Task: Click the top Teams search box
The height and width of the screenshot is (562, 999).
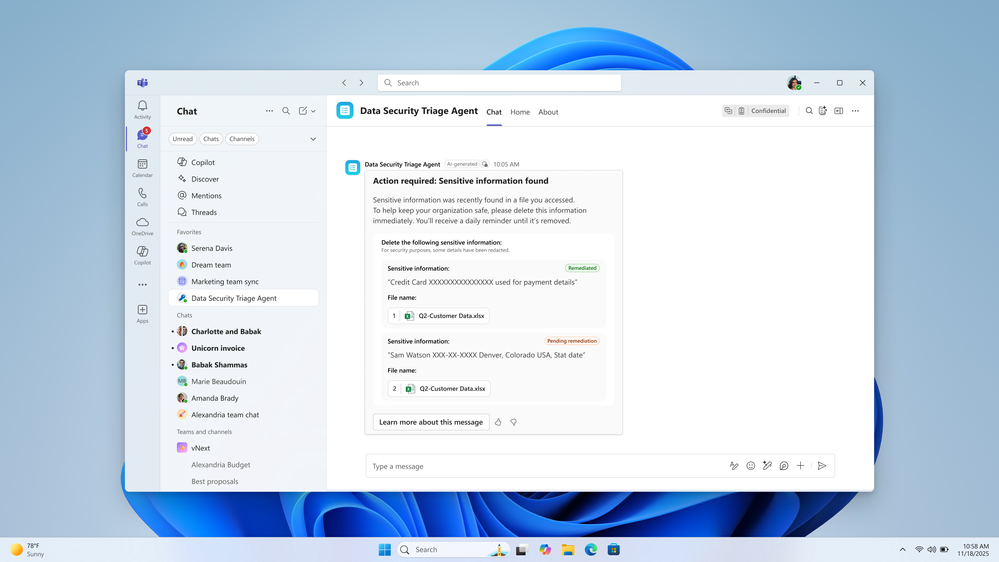Action: click(x=499, y=83)
